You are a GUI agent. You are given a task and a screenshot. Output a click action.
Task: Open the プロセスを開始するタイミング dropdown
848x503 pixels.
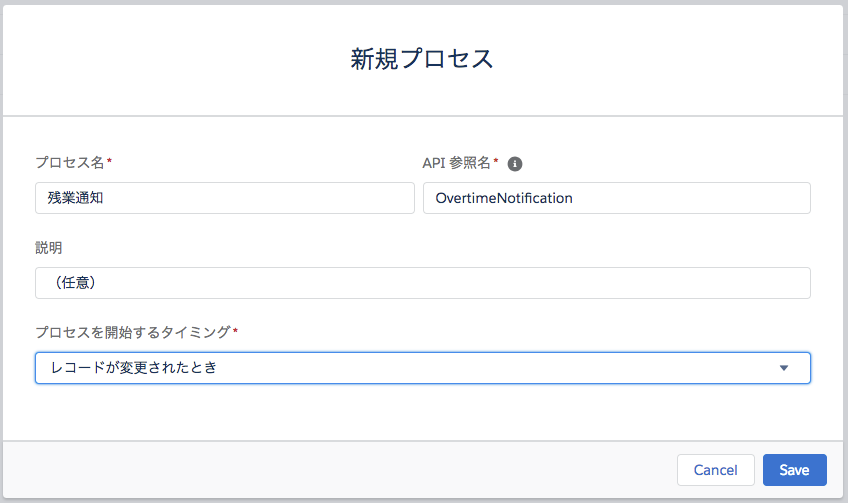click(423, 368)
